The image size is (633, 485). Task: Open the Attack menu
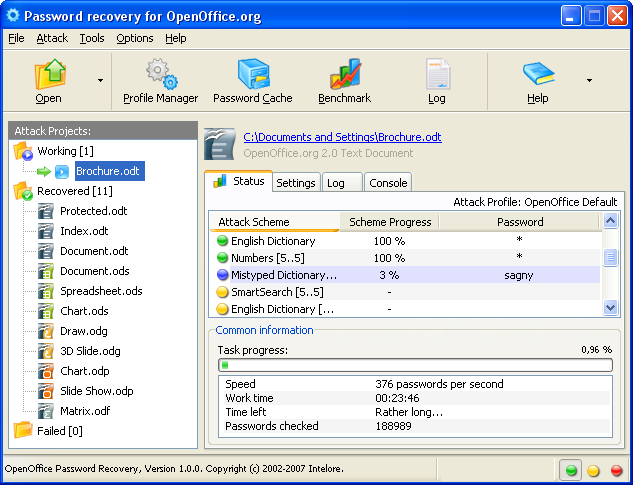pos(52,38)
